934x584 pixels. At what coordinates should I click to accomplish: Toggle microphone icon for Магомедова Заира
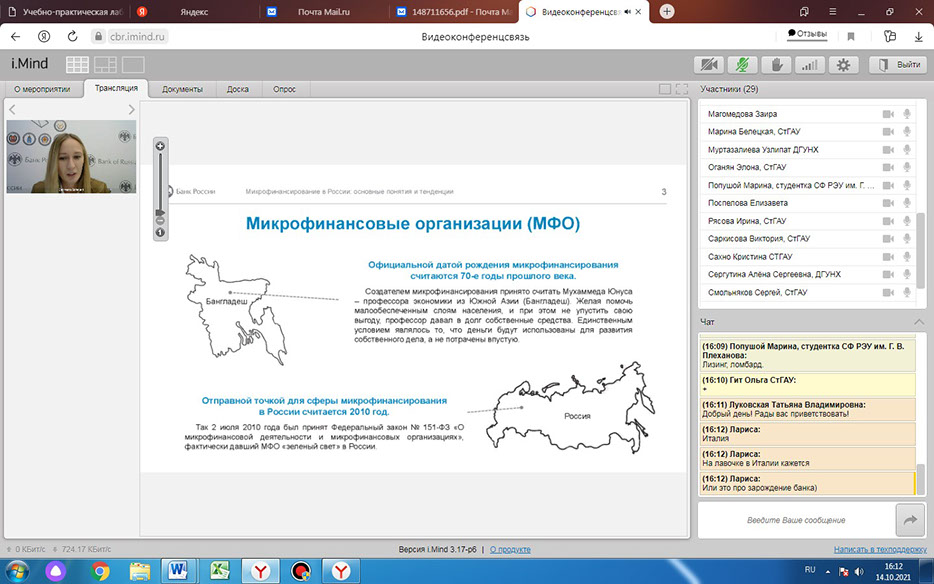(907, 114)
